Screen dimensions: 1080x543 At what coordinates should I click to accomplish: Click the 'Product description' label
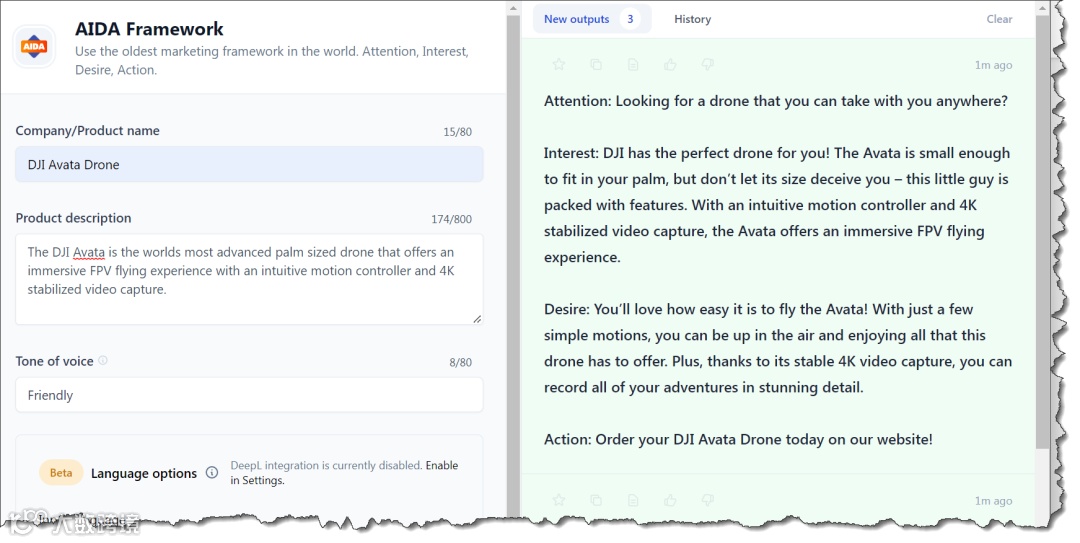[x=73, y=218]
